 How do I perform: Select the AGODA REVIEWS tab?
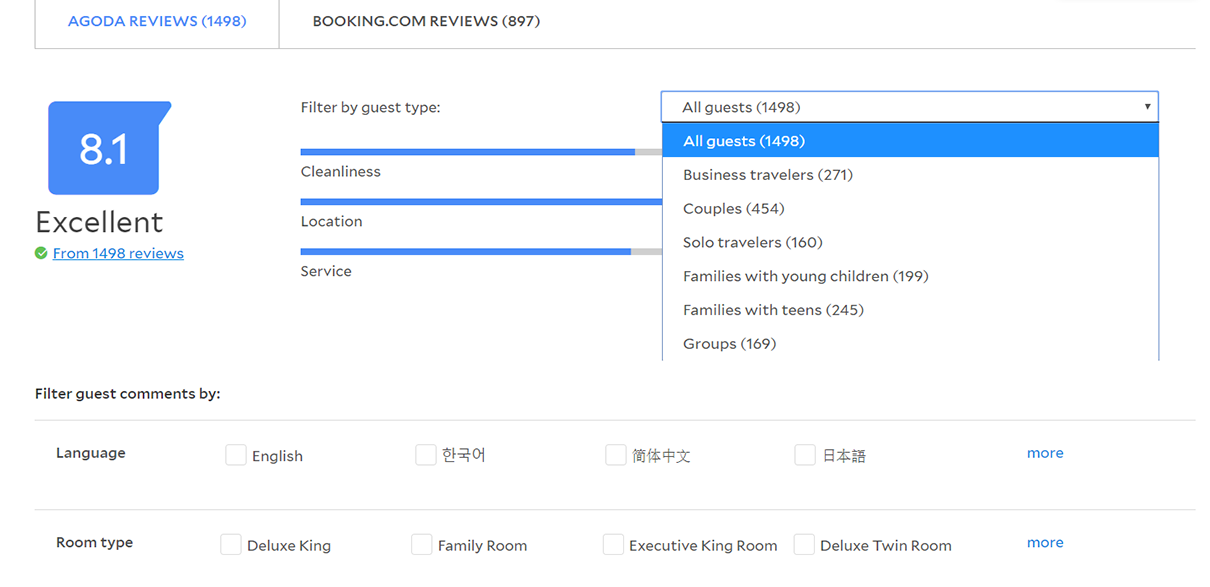155,20
